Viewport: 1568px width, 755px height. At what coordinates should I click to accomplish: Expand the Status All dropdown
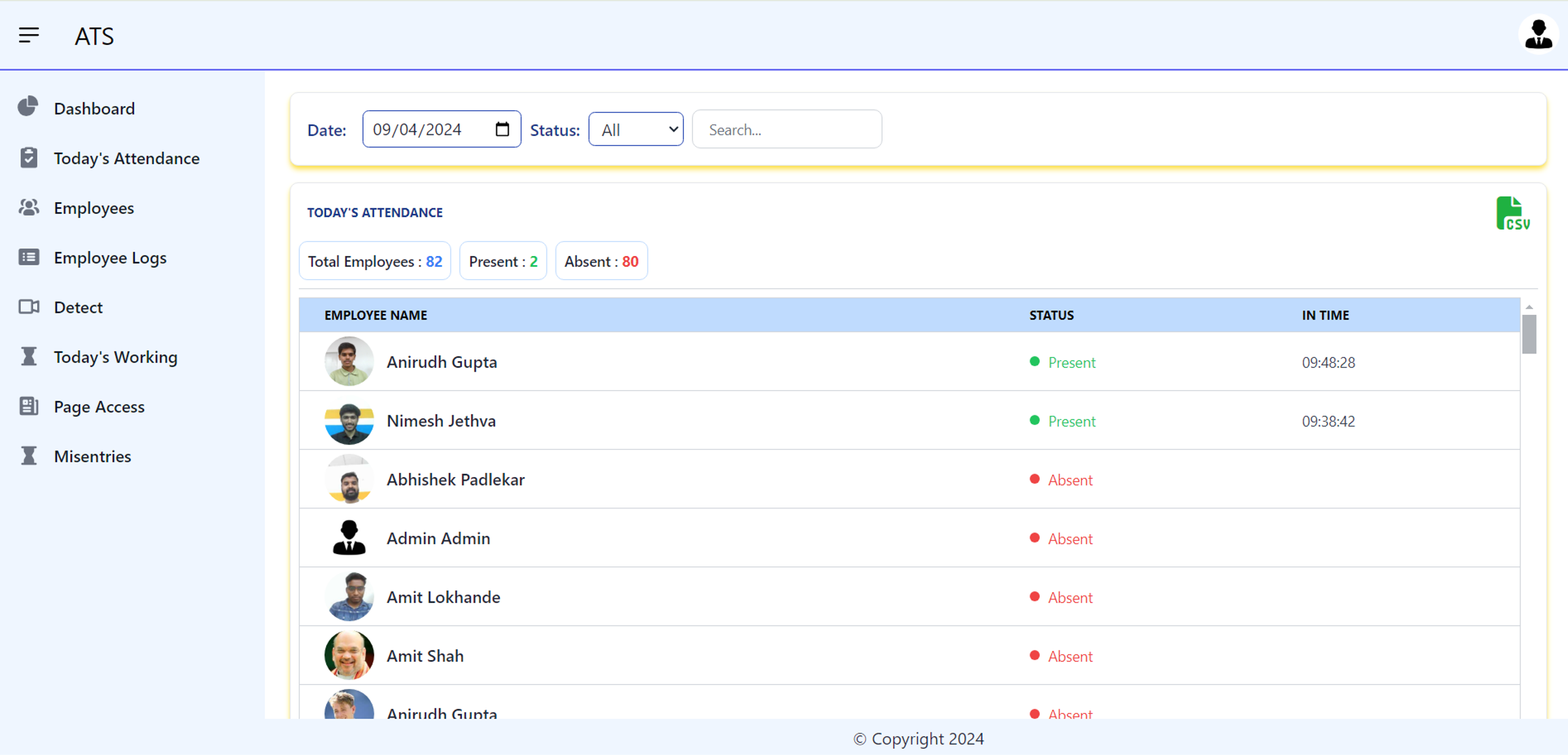[x=635, y=129]
